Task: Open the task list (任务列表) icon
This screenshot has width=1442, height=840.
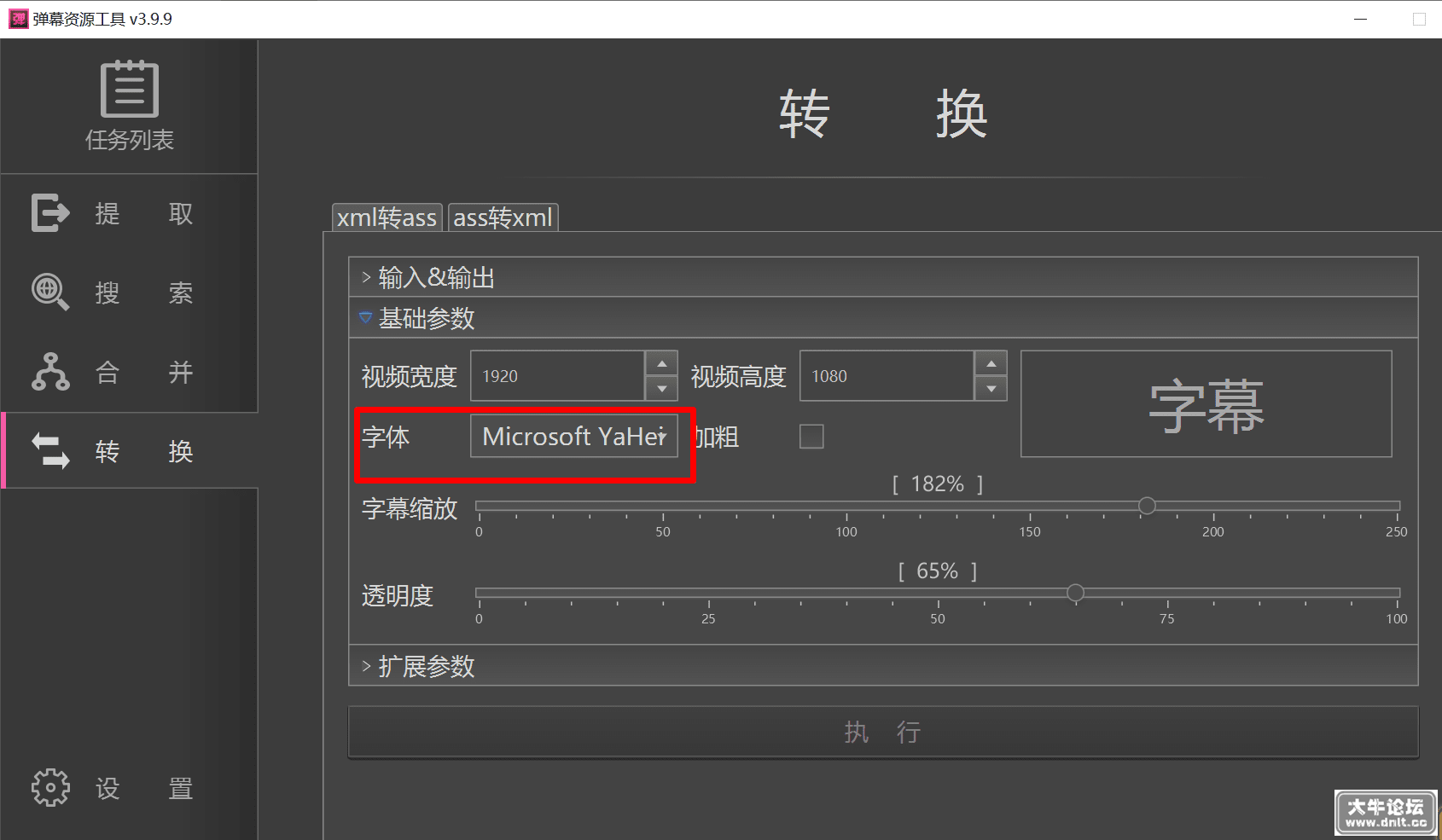Action: pos(130,89)
